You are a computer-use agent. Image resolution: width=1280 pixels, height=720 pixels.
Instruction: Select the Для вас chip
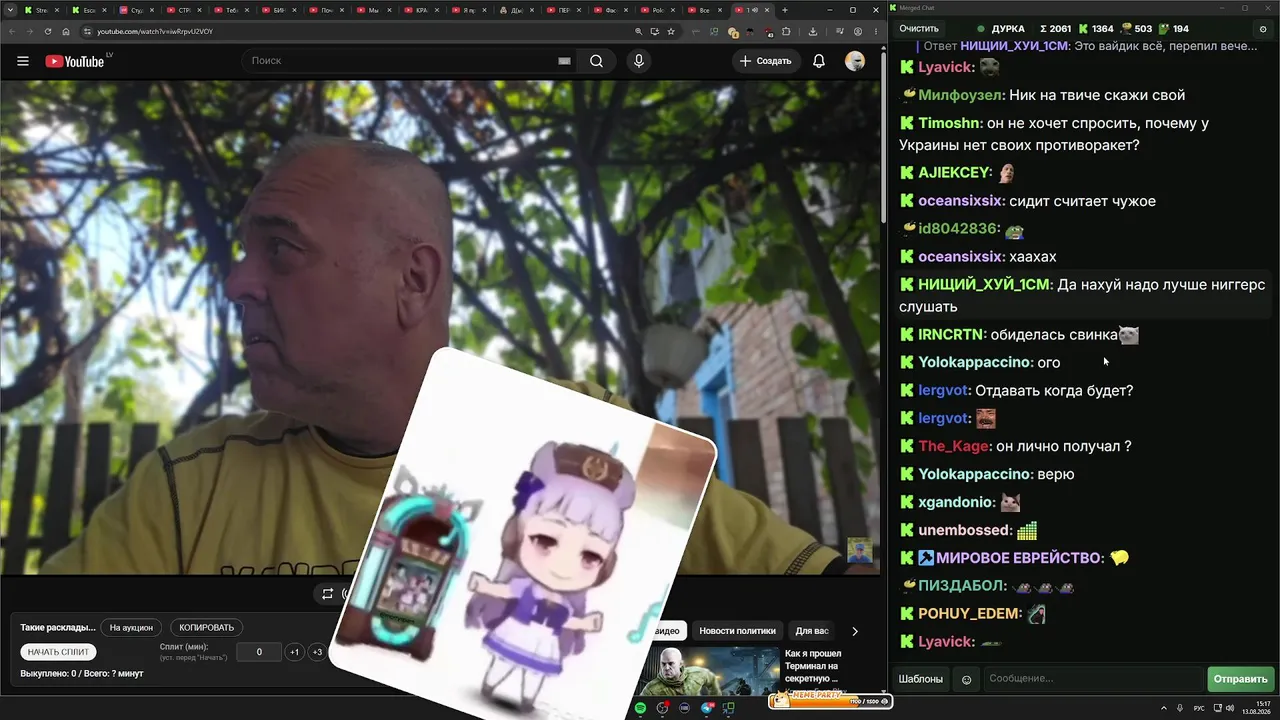tap(812, 631)
